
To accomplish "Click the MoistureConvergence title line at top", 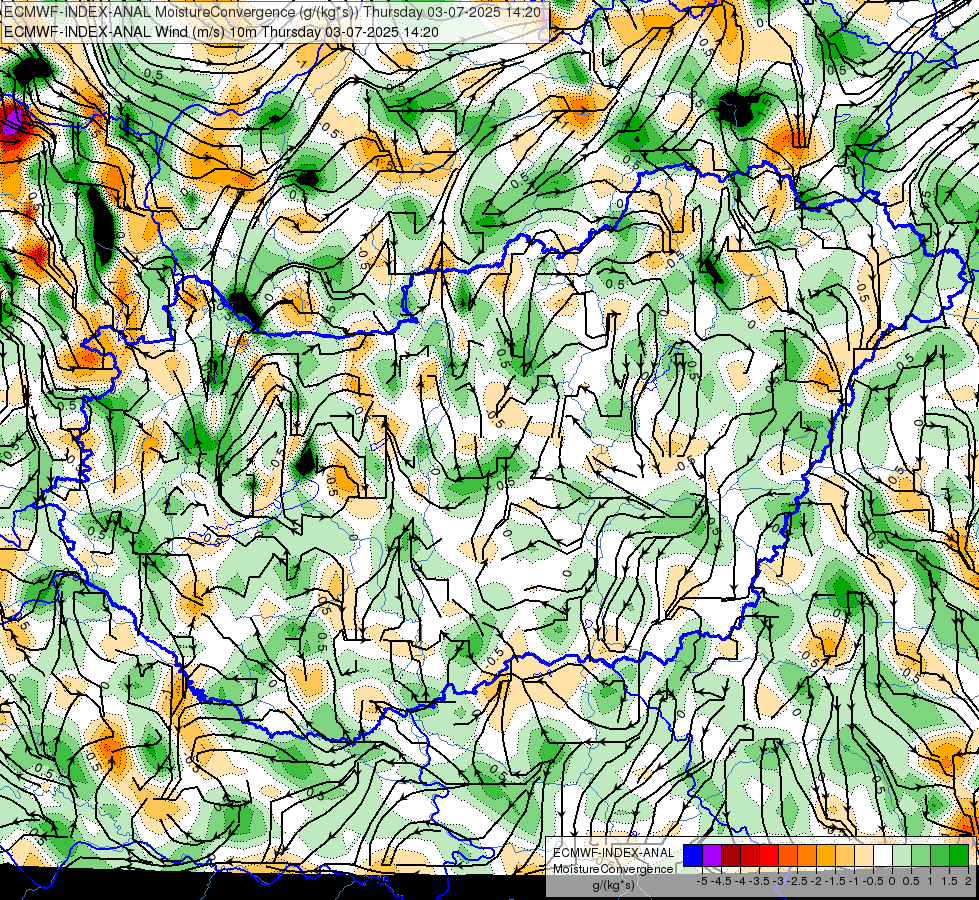I will pyautogui.click(x=272, y=11).
